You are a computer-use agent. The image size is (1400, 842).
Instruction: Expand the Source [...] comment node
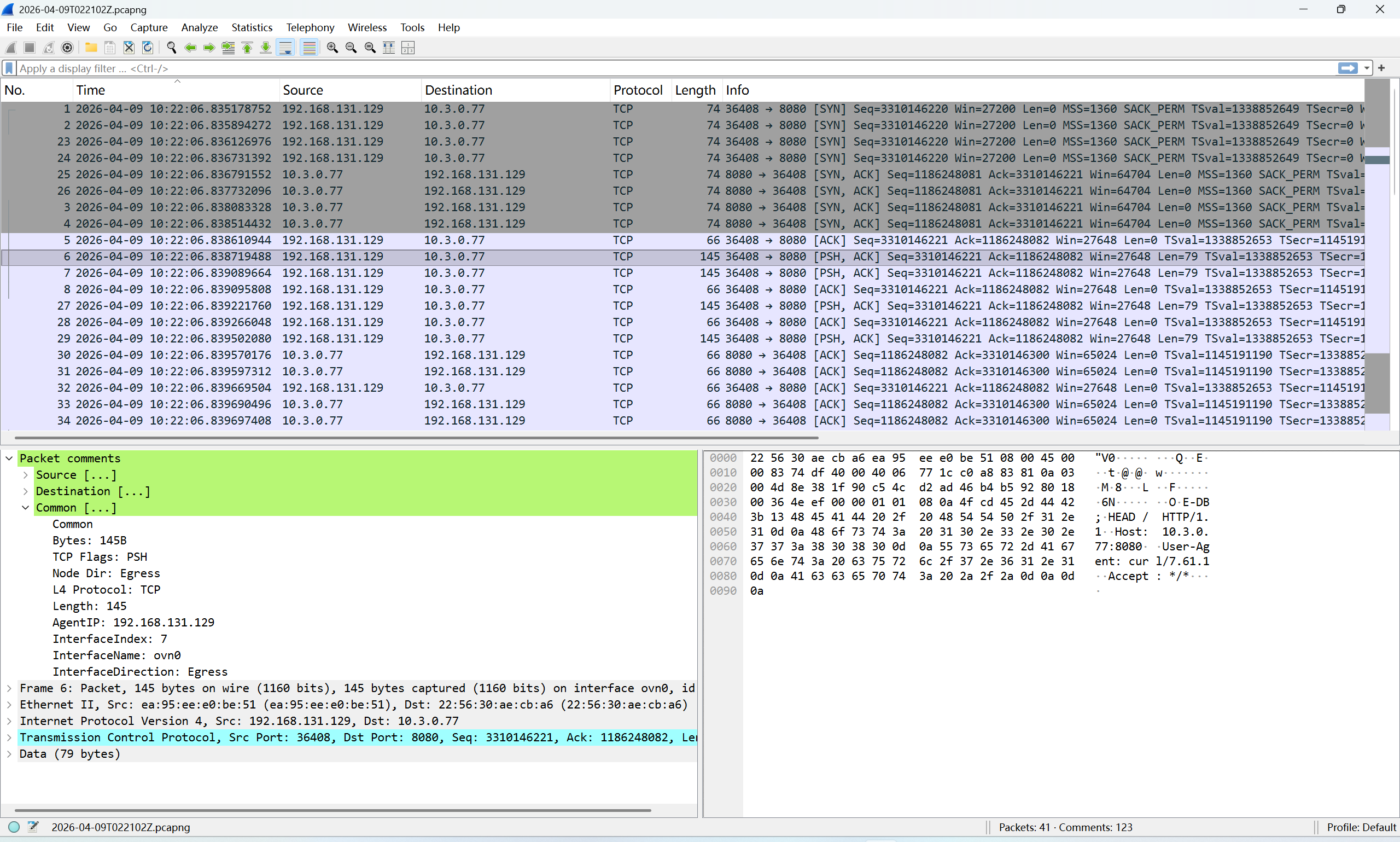click(26, 475)
